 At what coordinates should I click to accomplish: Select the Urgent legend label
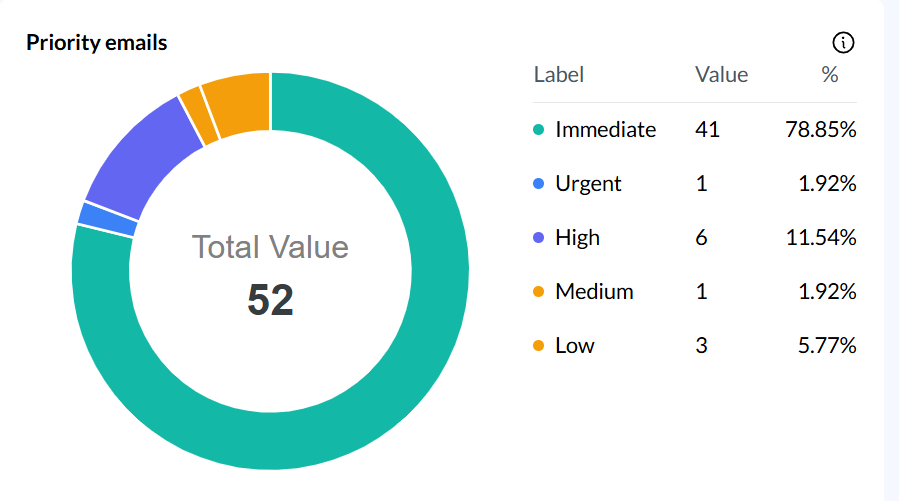pos(588,184)
